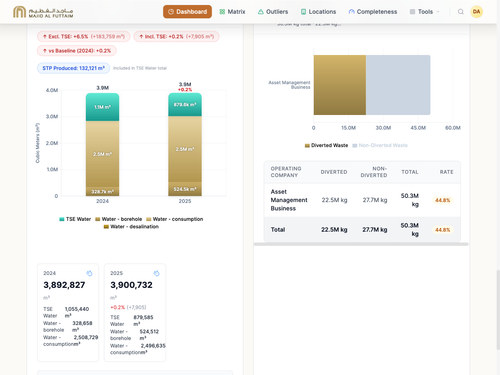This screenshot has height=375, width=500.
Task: Click the Asset Management Business chart axis label
Action: [289, 85]
